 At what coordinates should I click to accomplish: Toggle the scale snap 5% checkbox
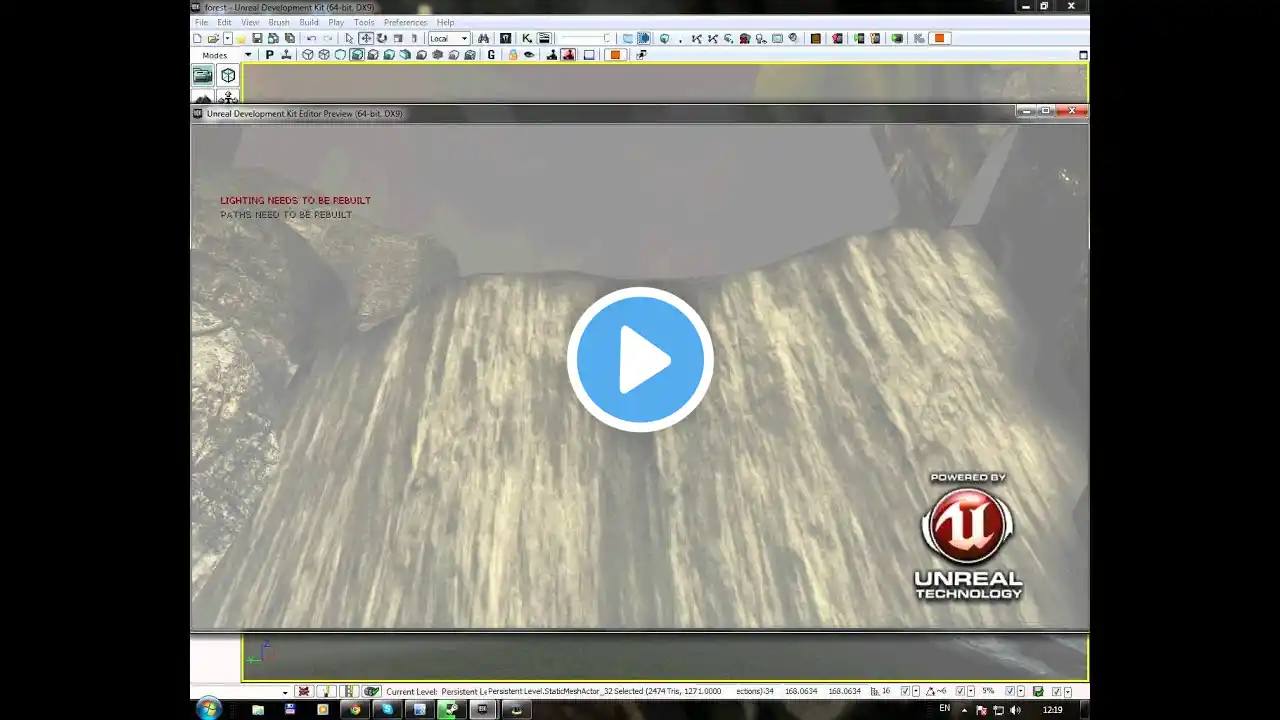point(1010,691)
